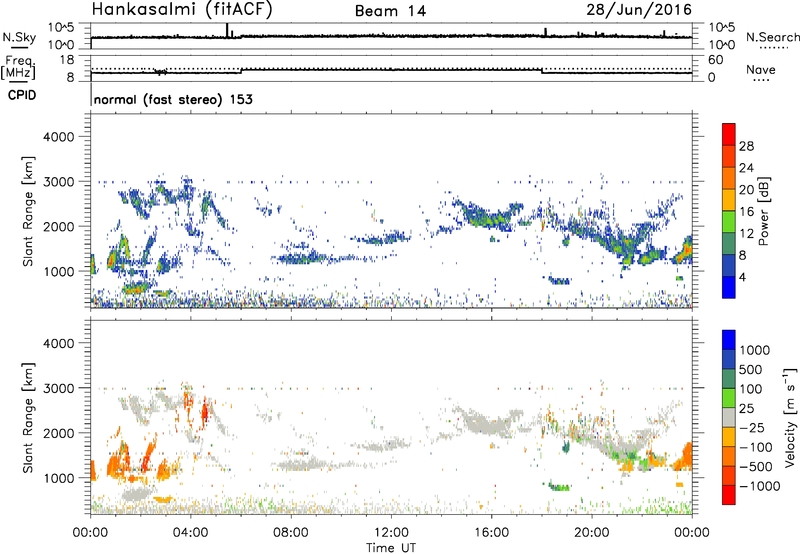Click the 'CPID' label
The height and width of the screenshot is (554, 800).
tap(22, 95)
